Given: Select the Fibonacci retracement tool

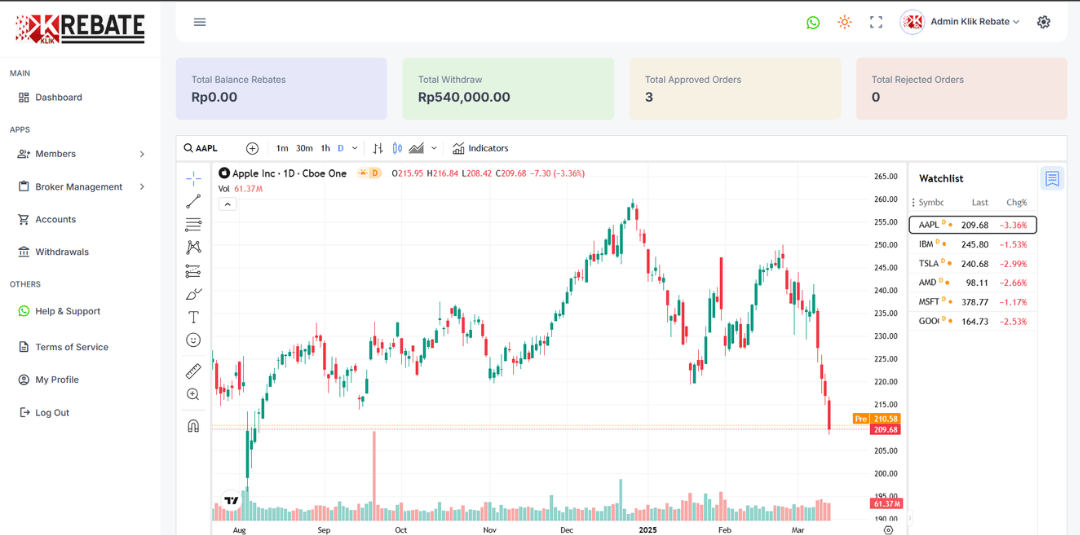Looking at the screenshot, I should [x=193, y=224].
